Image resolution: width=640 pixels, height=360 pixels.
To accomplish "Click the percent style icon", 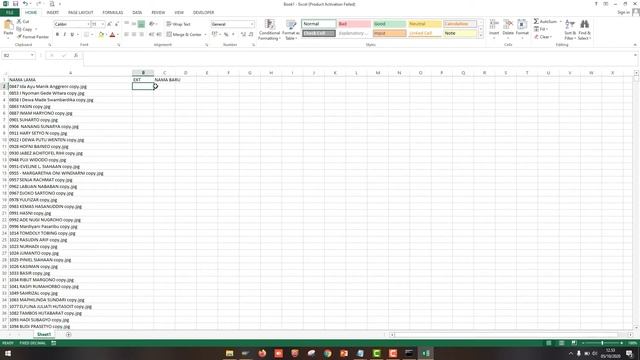I will click(x=226, y=35).
